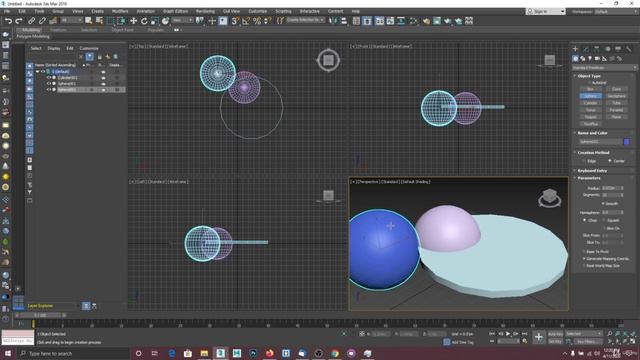
Task: Open the Rendering menu
Action: point(205,11)
